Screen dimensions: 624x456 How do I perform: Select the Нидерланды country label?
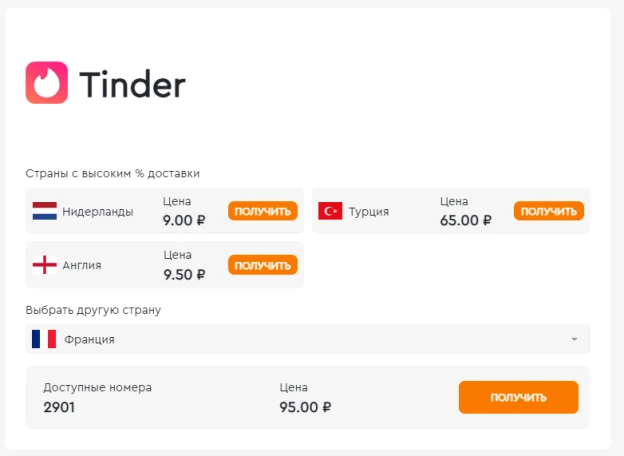click(98, 212)
